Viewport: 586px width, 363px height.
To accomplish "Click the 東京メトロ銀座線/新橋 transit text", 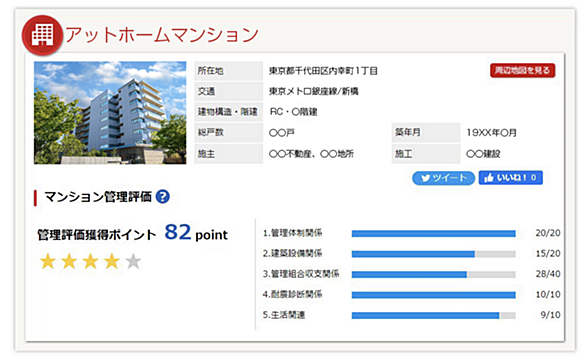I will [314, 91].
